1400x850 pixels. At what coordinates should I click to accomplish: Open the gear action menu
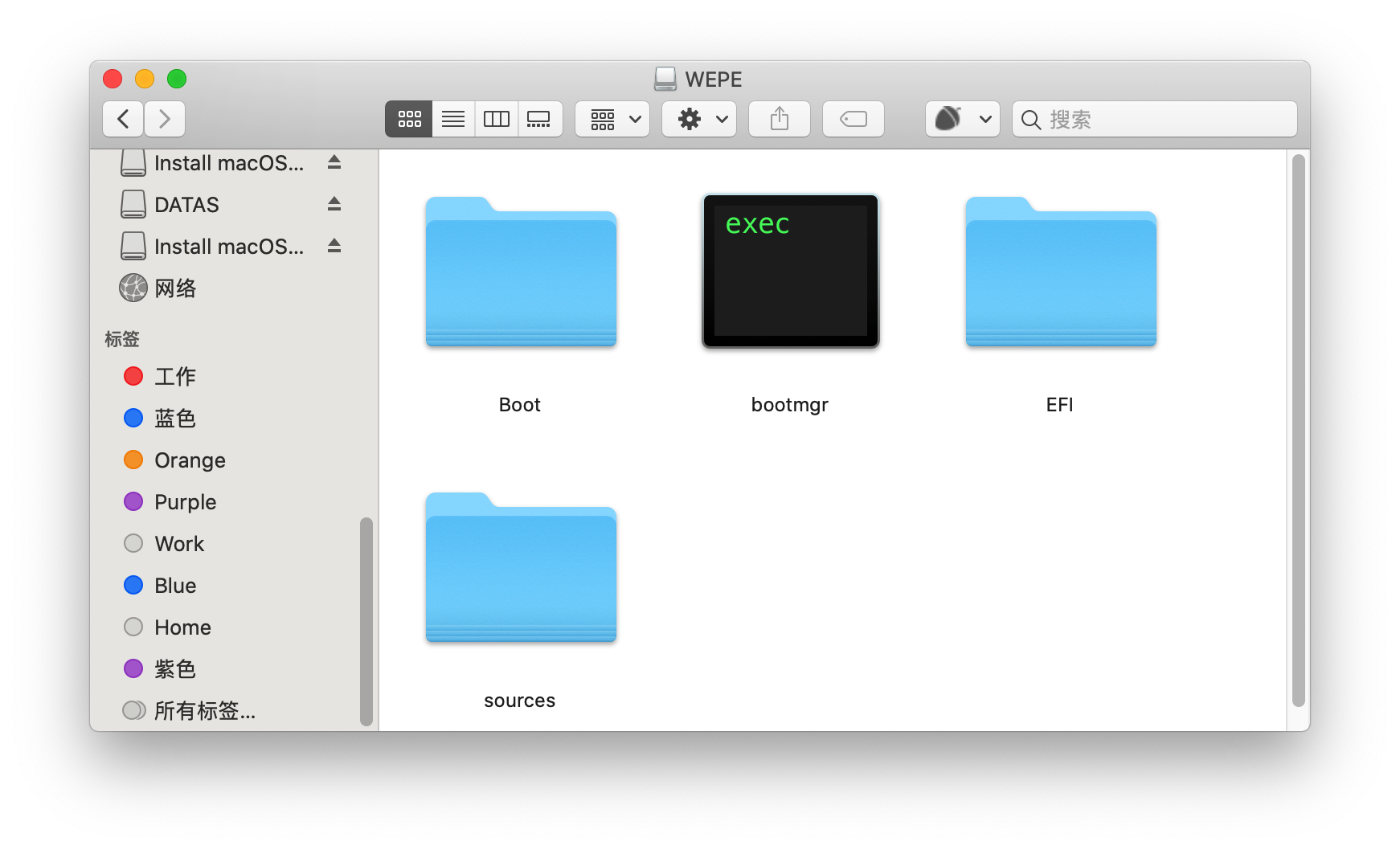699,119
